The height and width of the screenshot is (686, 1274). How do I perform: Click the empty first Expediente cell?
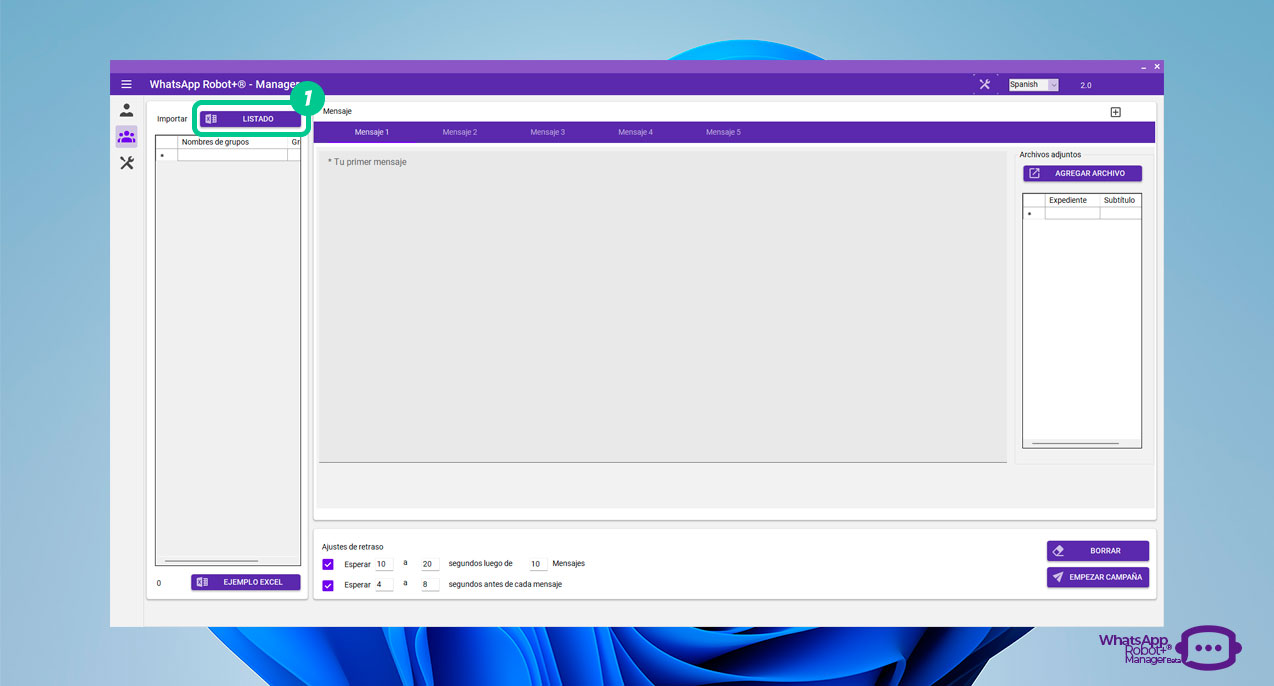tap(1072, 213)
